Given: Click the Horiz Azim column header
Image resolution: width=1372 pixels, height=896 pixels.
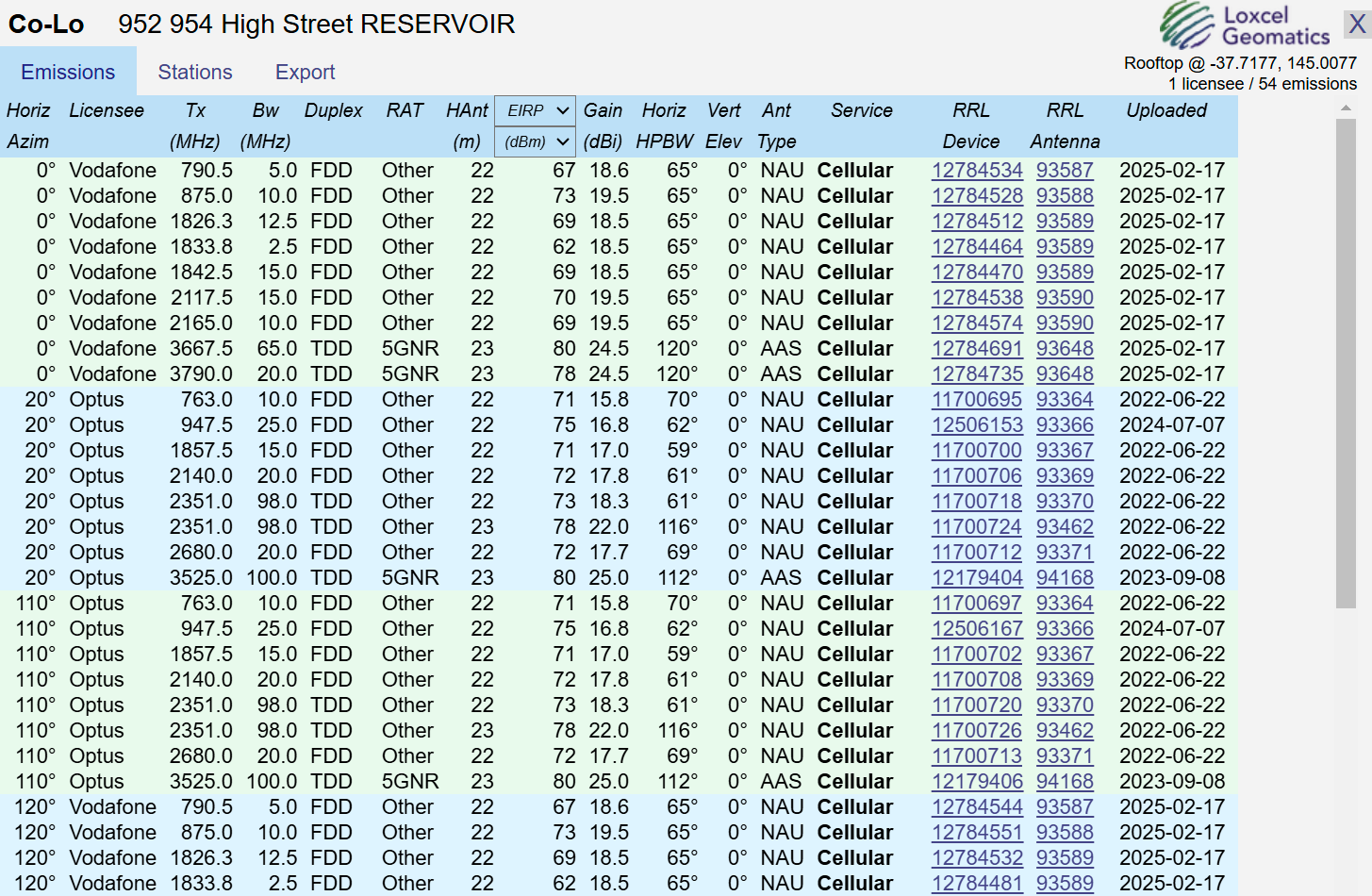Looking at the screenshot, I should (28, 125).
